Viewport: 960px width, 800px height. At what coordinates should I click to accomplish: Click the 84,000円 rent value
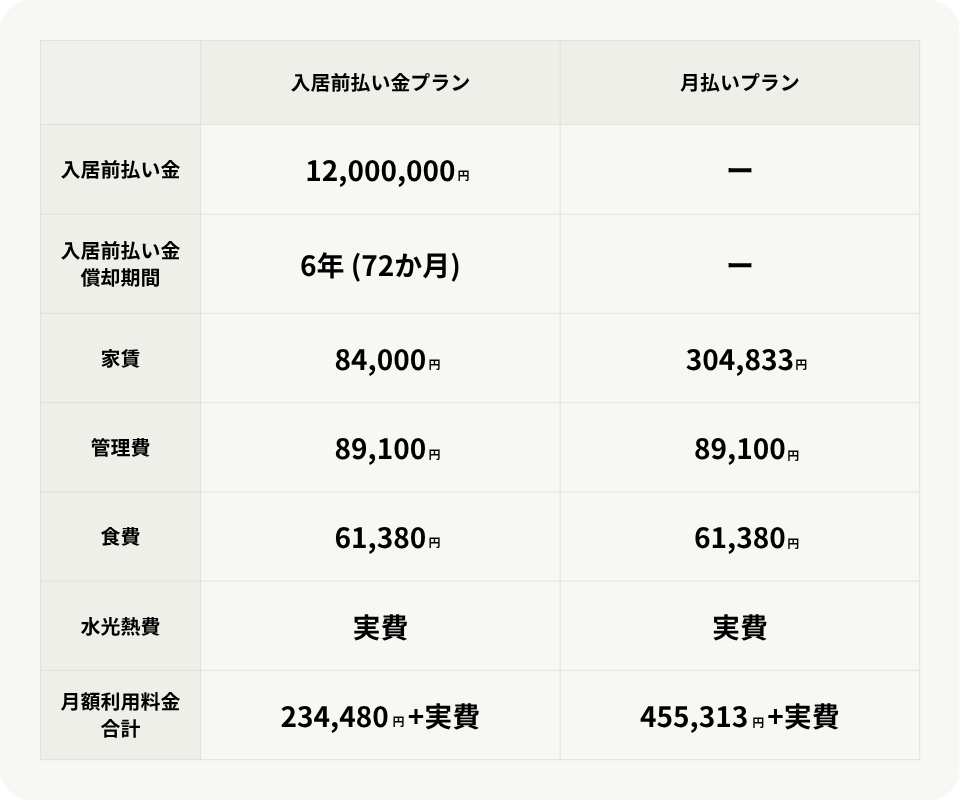[387, 360]
